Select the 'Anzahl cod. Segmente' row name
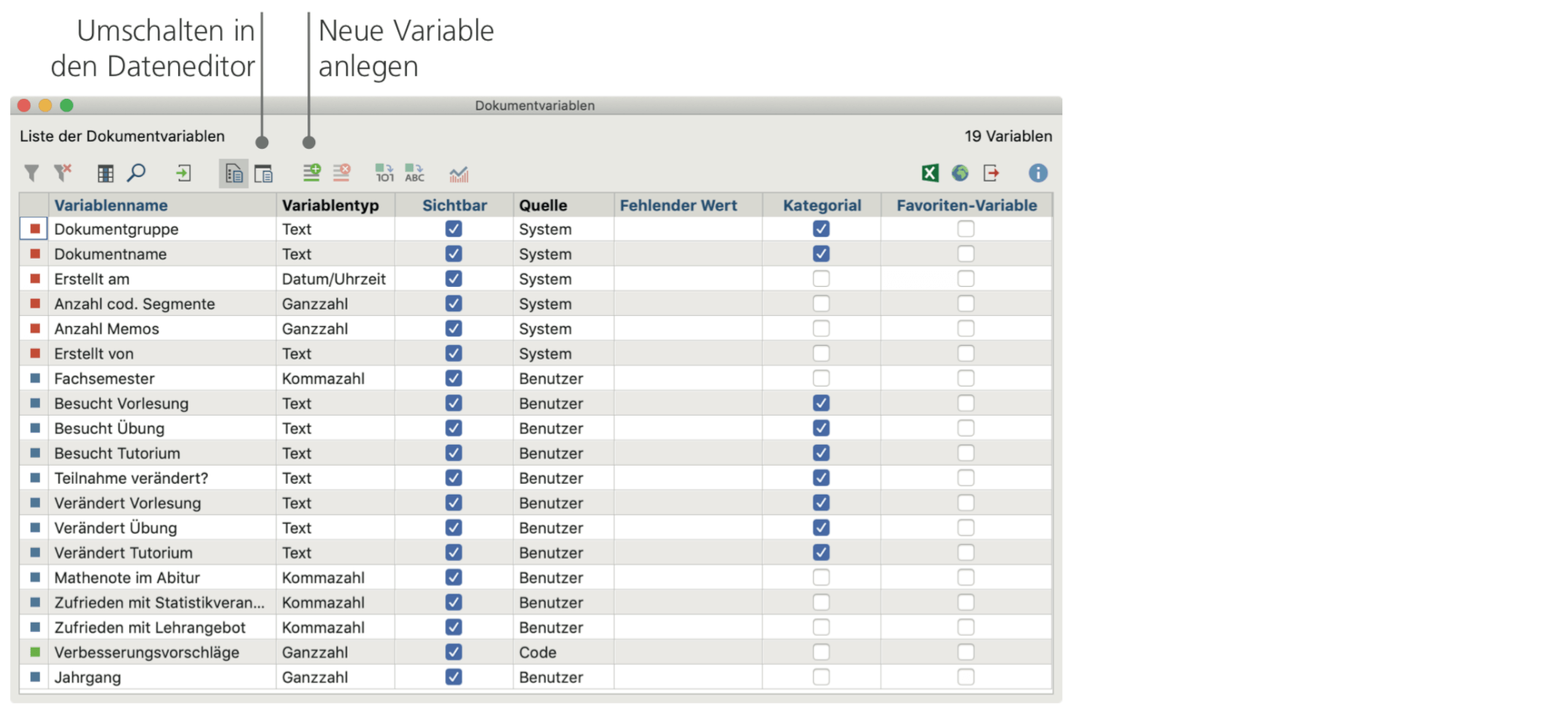This screenshot has width=1568, height=712. 135,304
